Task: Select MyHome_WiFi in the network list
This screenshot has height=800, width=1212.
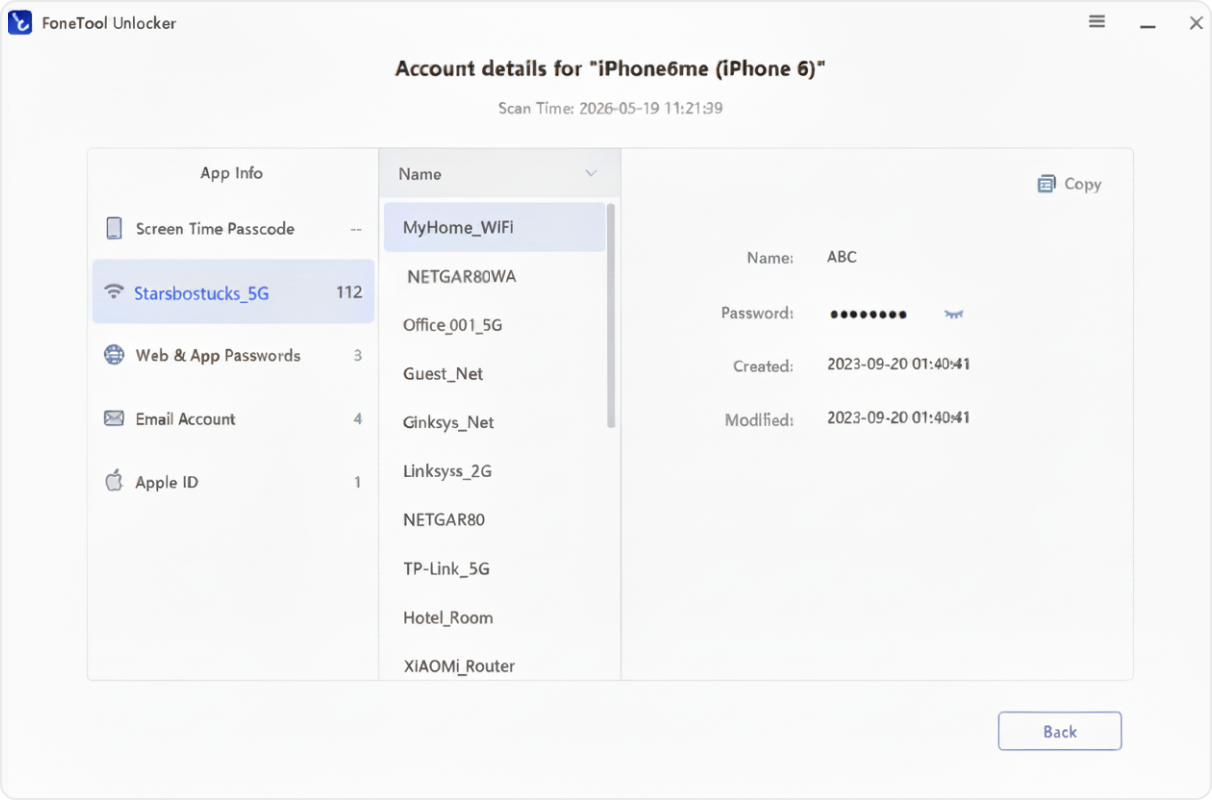Action: (x=494, y=228)
